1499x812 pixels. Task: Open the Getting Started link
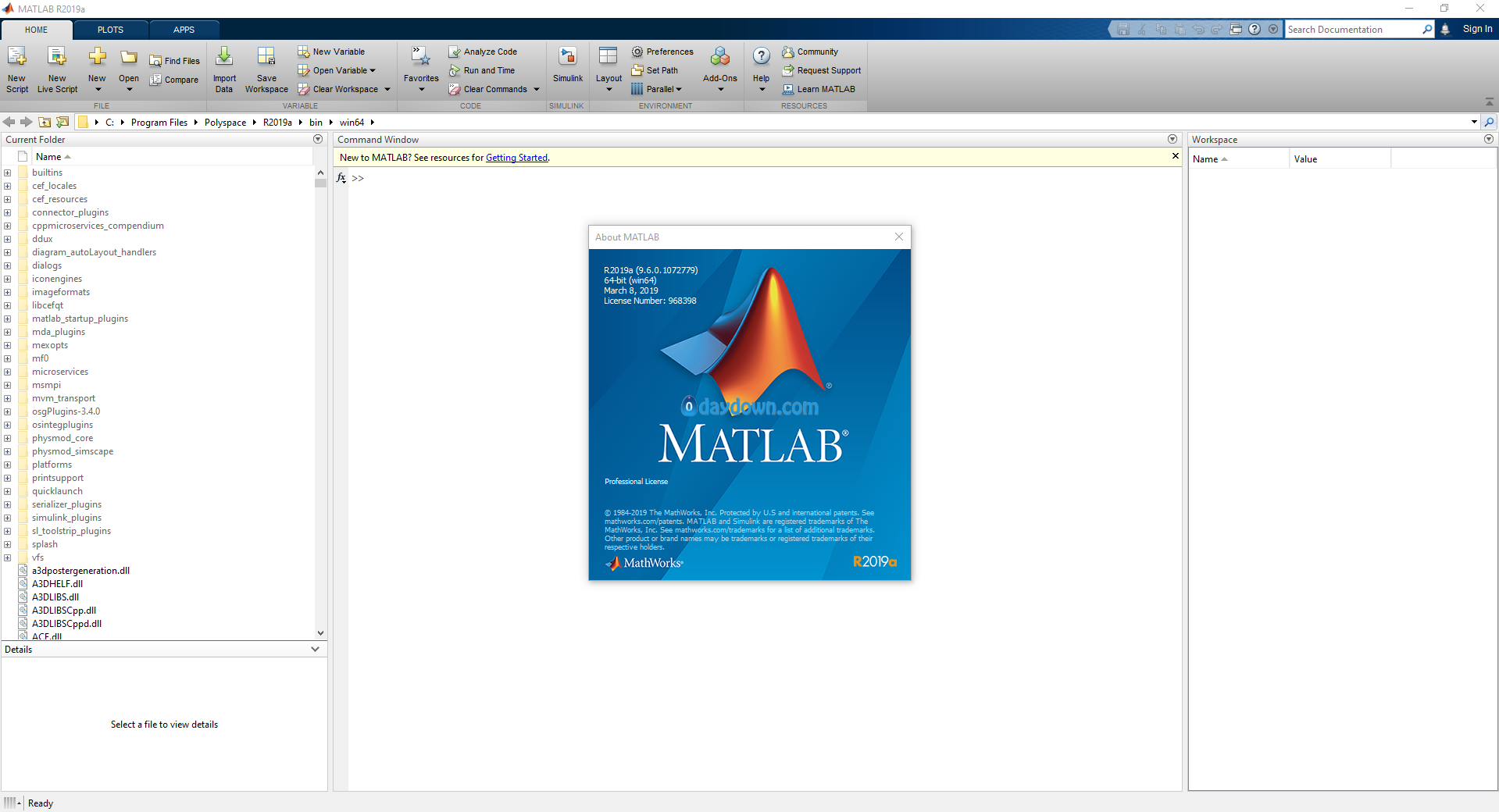516,158
